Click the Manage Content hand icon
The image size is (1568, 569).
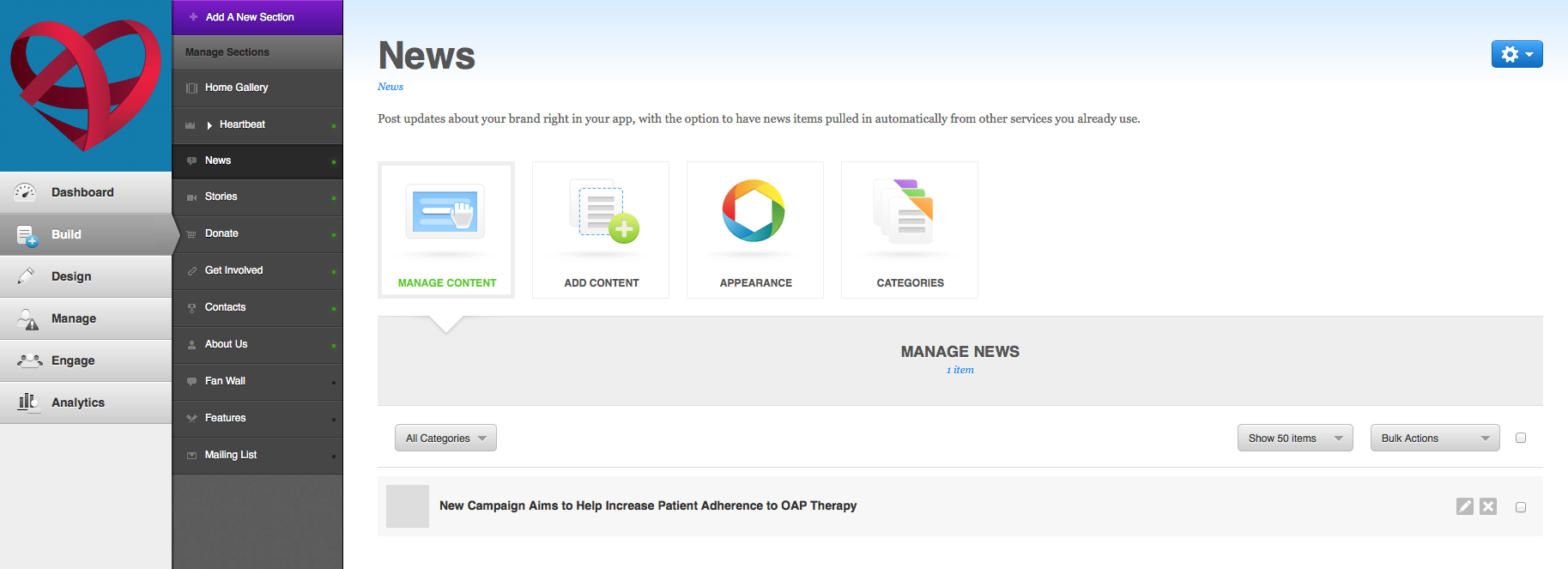445,211
